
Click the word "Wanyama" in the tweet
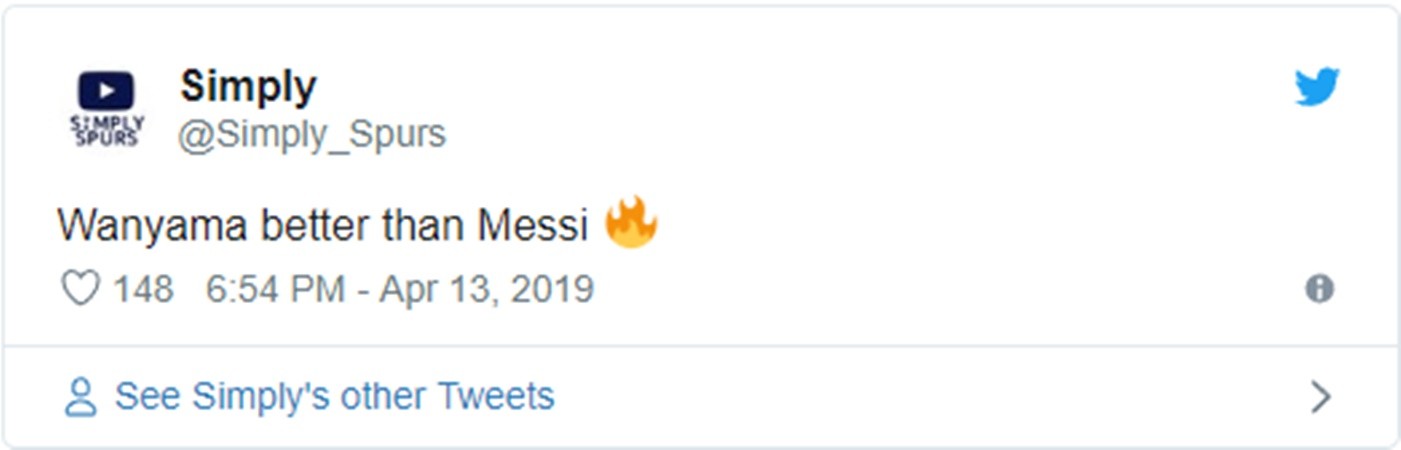click(152, 226)
